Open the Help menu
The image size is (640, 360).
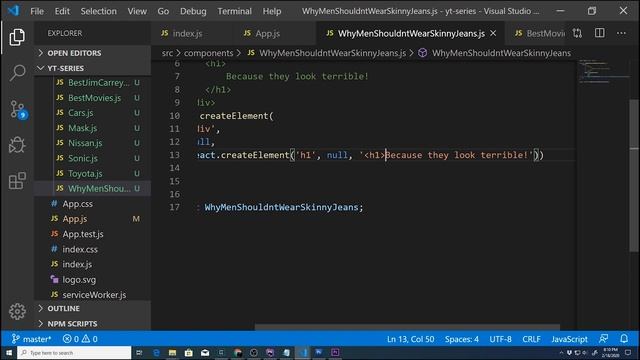(x=271, y=11)
